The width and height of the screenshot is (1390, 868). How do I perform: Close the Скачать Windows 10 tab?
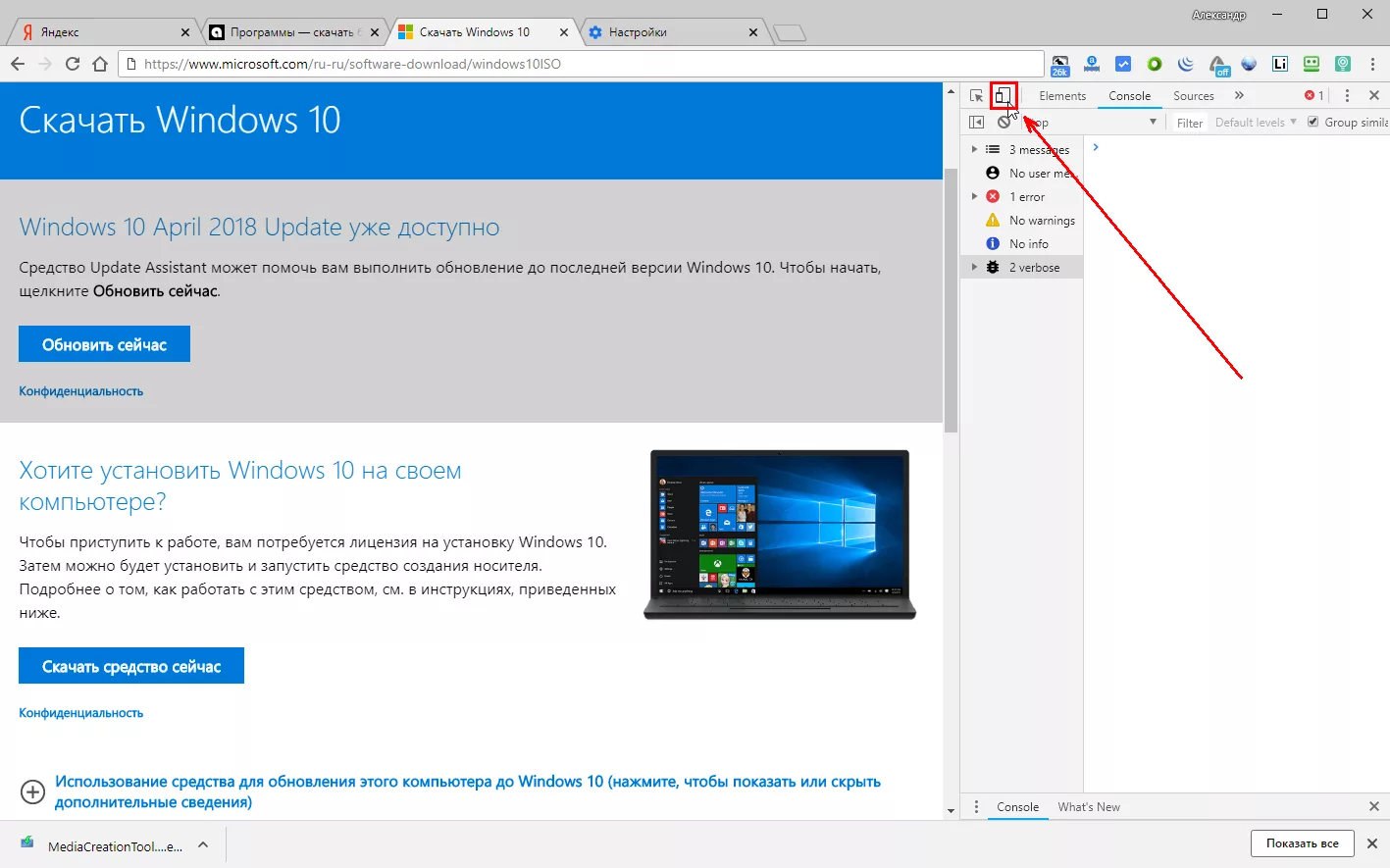(x=564, y=32)
